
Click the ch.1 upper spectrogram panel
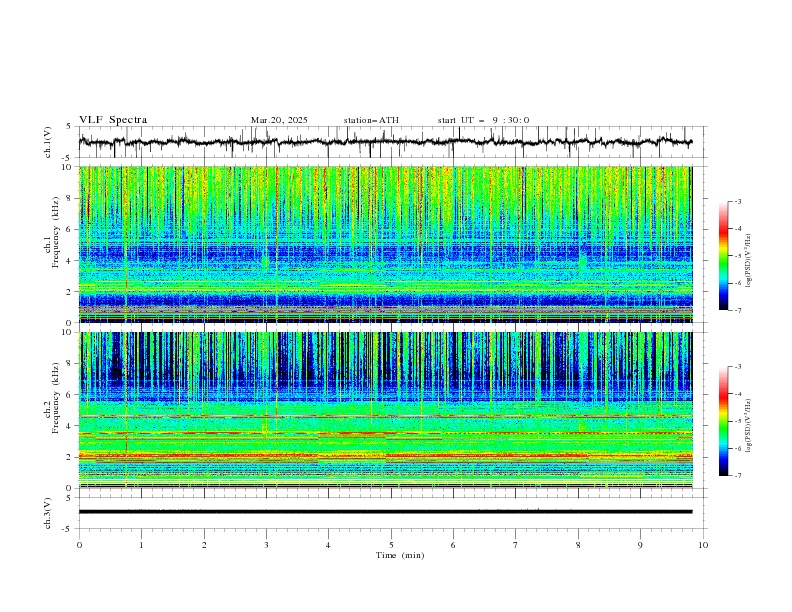pos(386,244)
